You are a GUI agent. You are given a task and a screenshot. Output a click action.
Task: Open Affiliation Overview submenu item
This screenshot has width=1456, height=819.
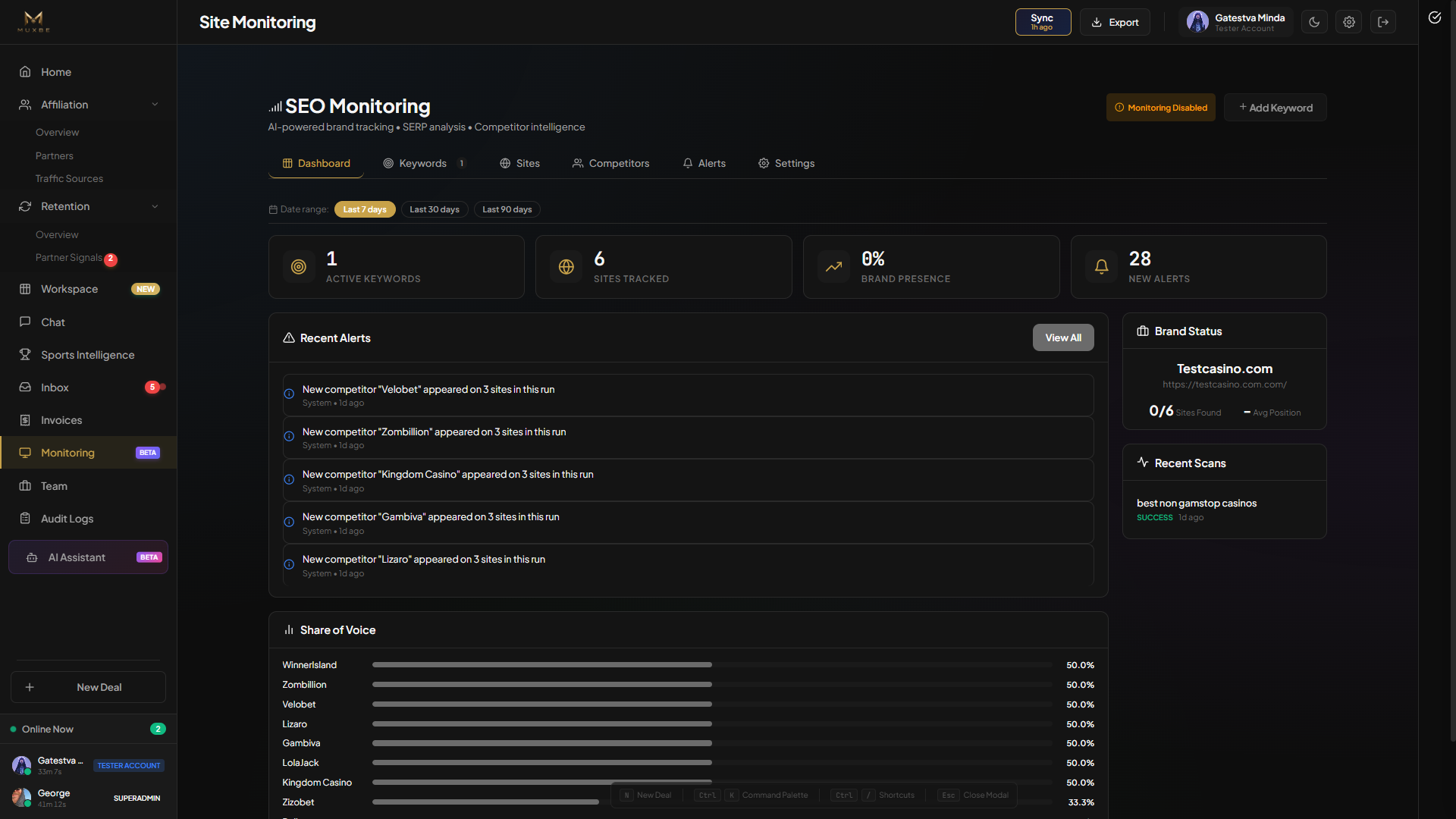tap(57, 132)
